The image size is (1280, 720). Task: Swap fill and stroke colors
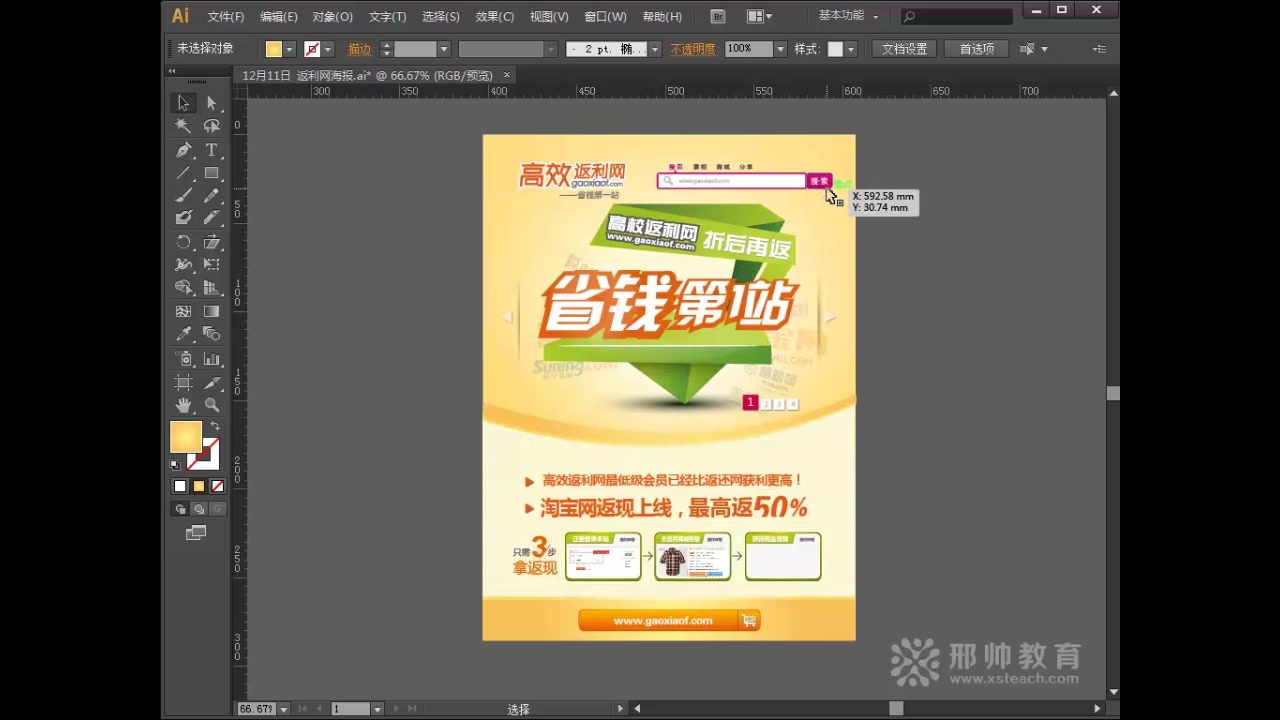(x=215, y=427)
